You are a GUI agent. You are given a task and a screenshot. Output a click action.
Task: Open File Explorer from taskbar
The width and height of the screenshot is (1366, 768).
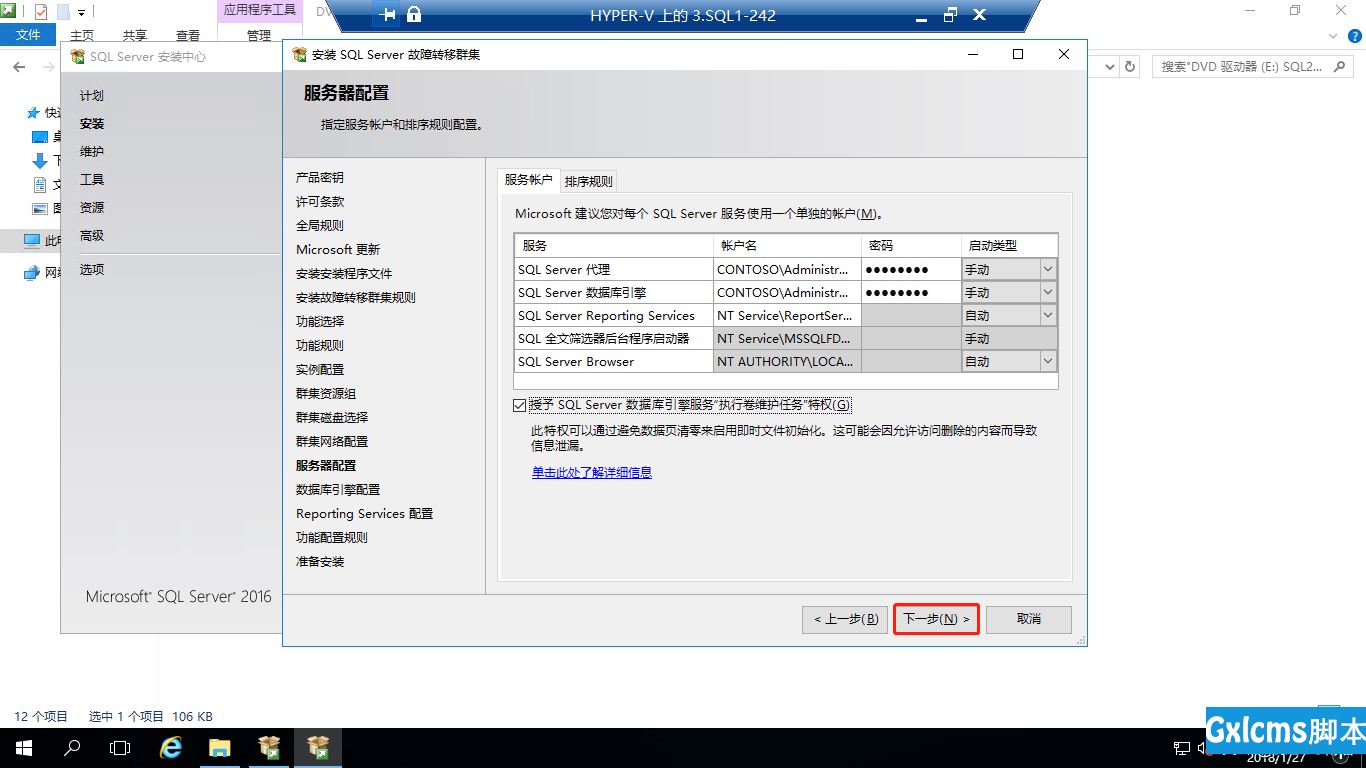coord(220,748)
